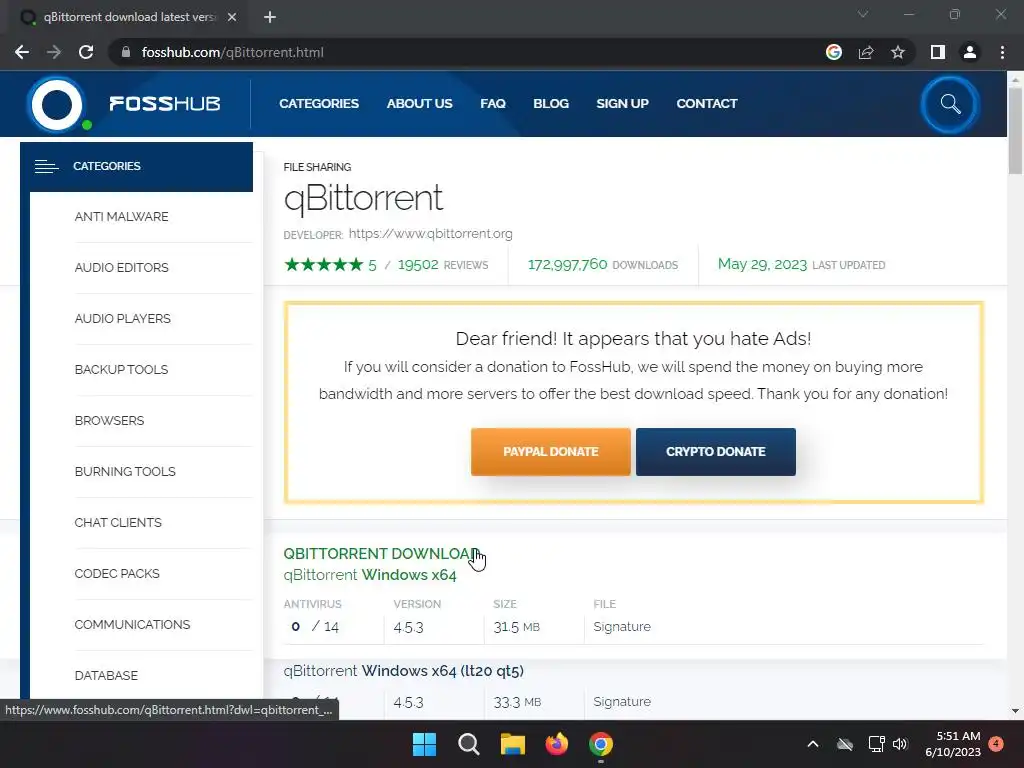Open the BACKUP TOOLS category
The width and height of the screenshot is (1024, 768).
[x=121, y=370]
